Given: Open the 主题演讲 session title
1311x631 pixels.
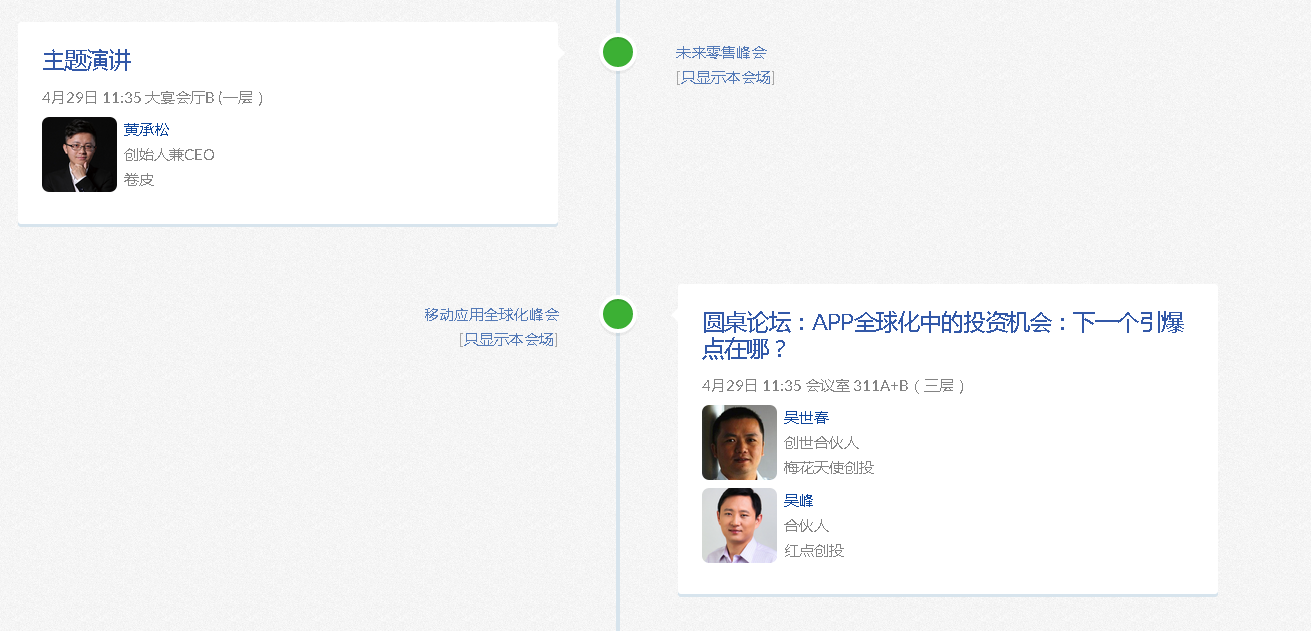Looking at the screenshot, I should point(87,60).
